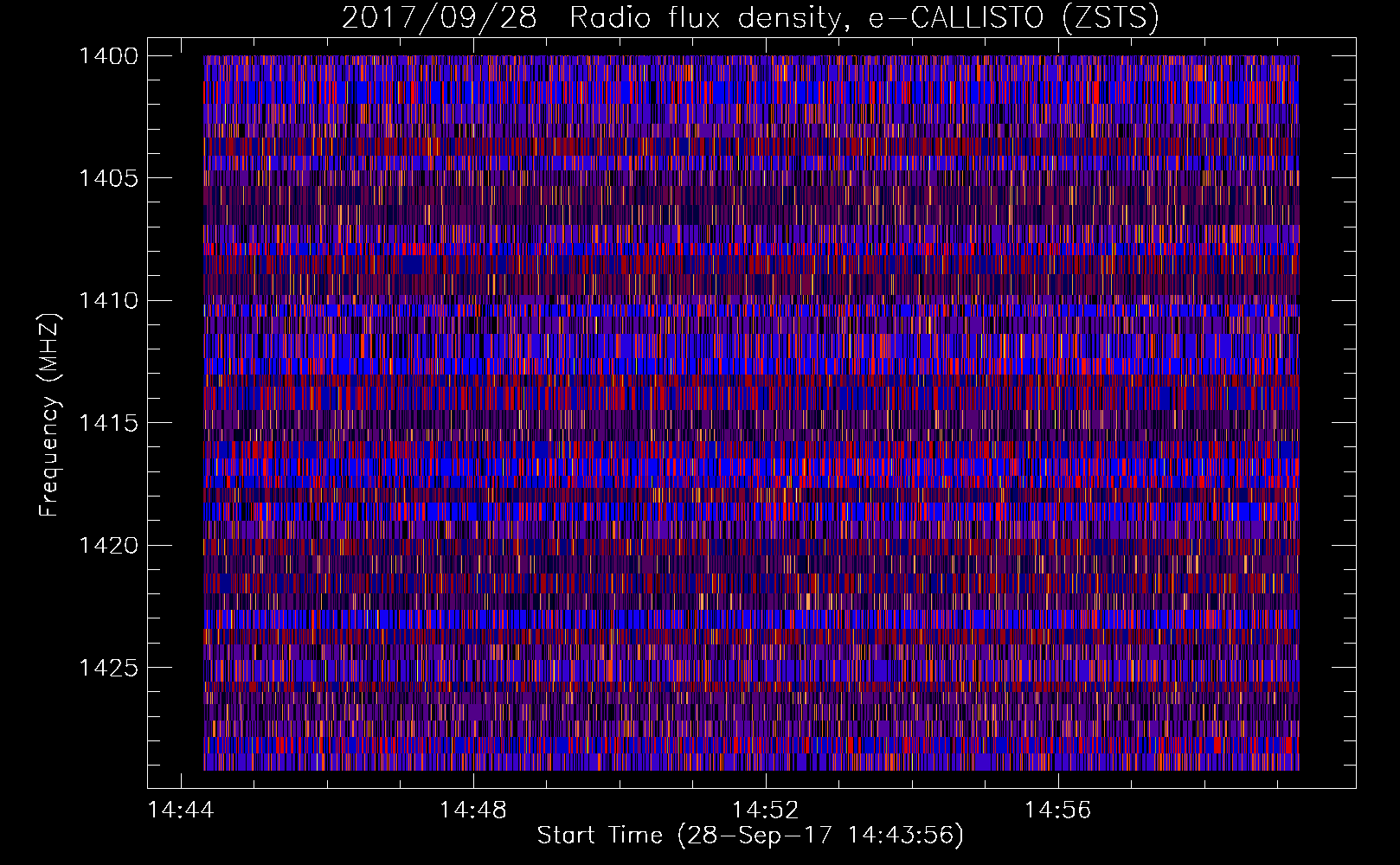Click the 'Frequency (MHZ)' axis title

point(50,415)
